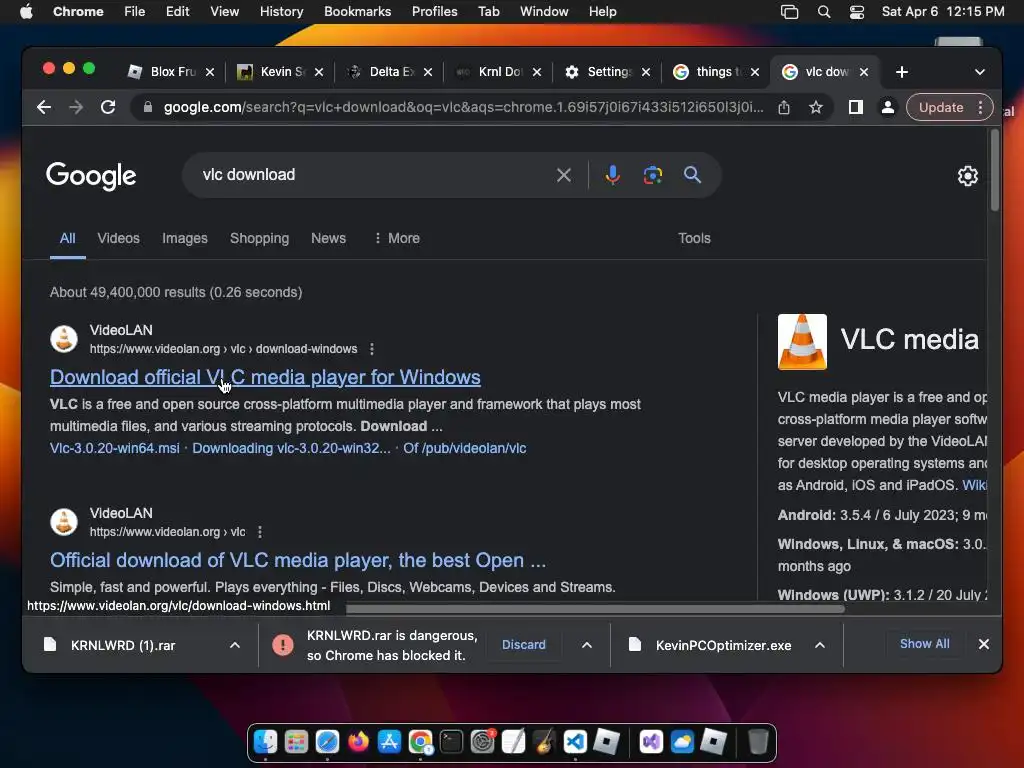Open Official download of VLC media player link
Screen dimensions: 1024x768
(x=298, y=560)
